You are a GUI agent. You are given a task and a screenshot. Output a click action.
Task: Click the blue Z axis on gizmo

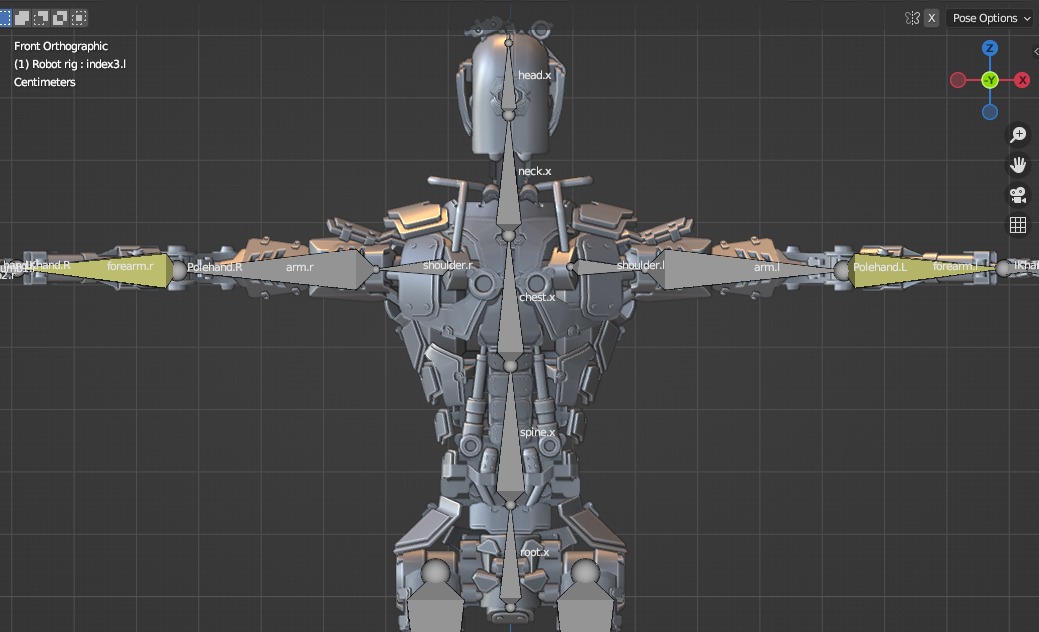tap(990, 48)
